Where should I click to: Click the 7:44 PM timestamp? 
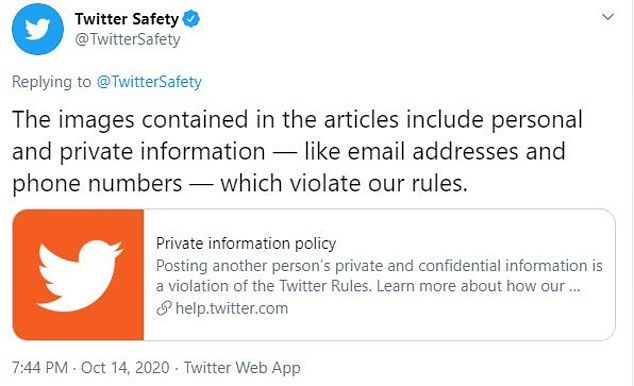coord(40,368)
